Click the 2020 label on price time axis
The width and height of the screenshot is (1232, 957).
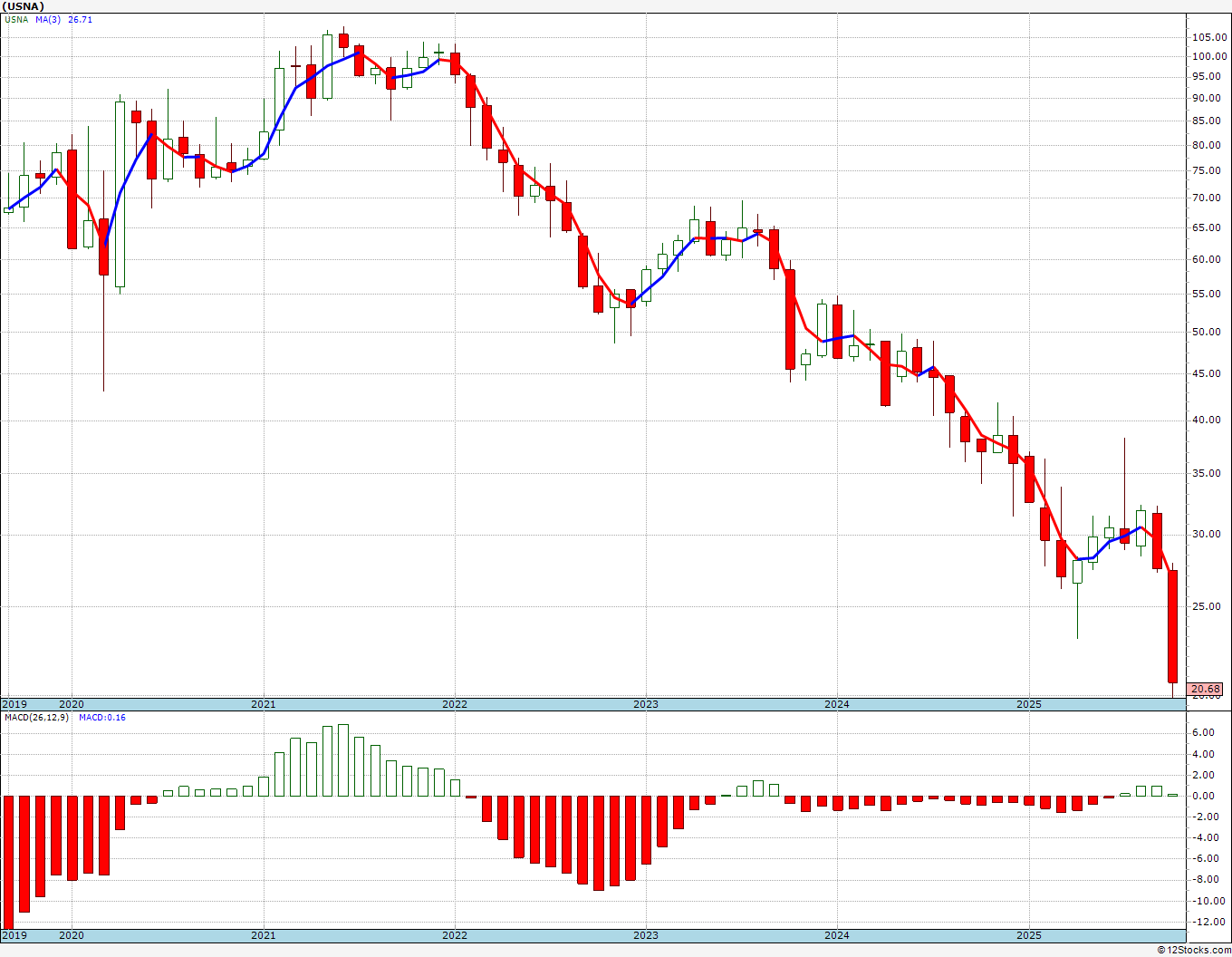point(72,704)
